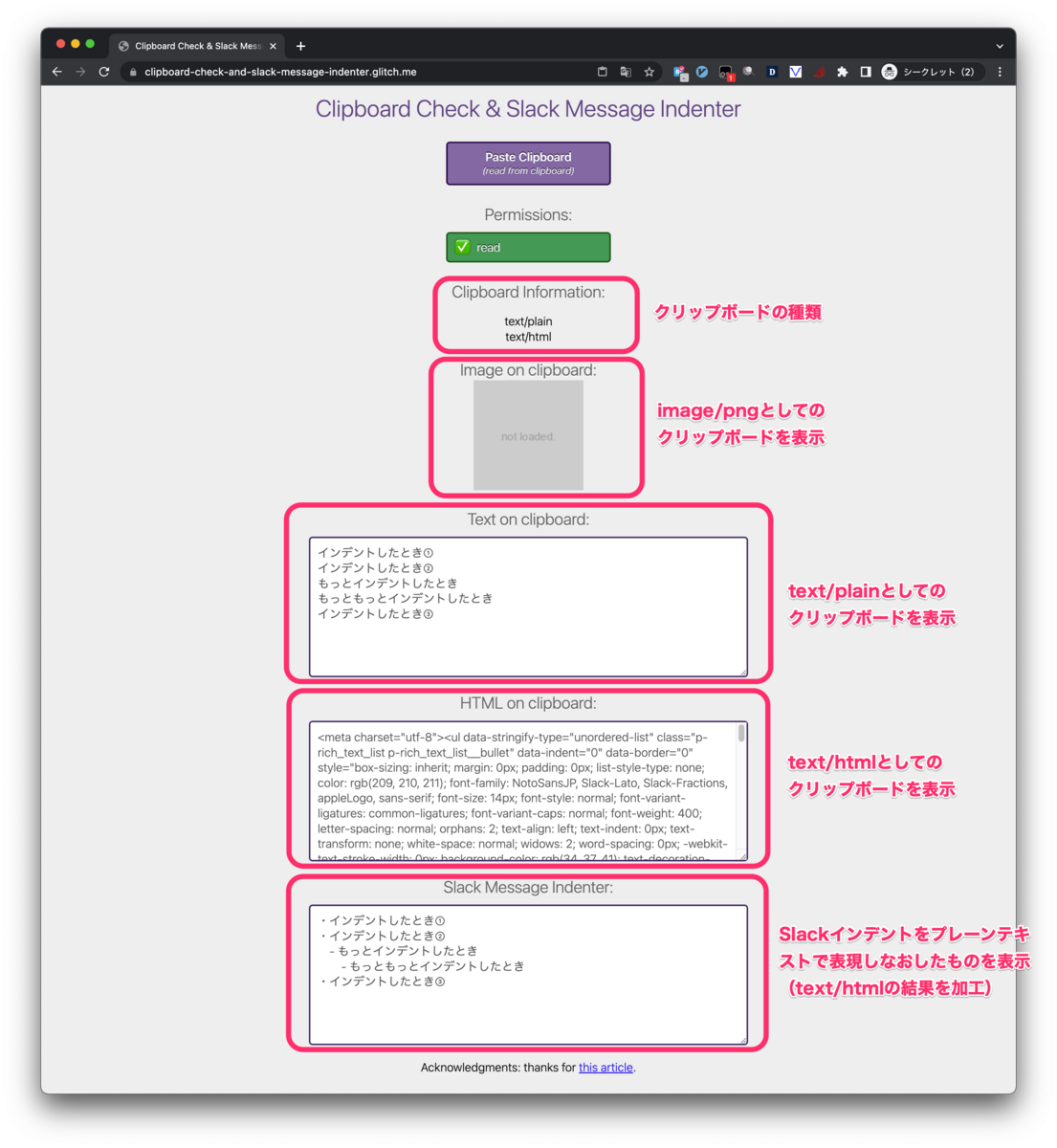1057x1148 pixels.
Task: Click the Text on clipboard: heading
Action: click(528, 519)
